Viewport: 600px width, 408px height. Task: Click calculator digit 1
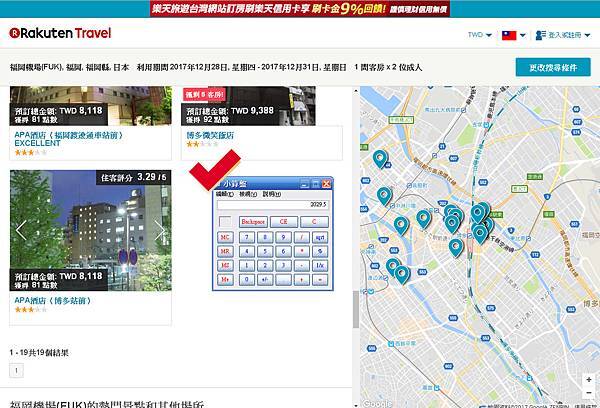coord(247,265)
